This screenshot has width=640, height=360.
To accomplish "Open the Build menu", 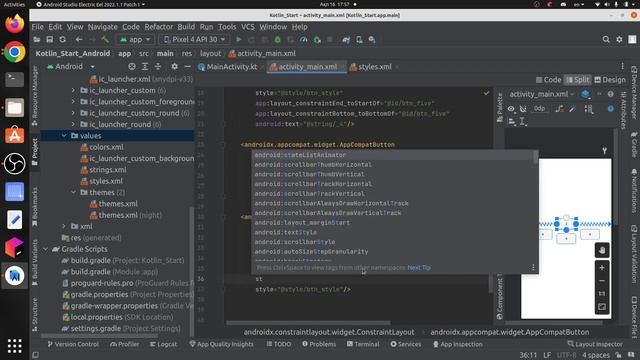I will click(x=186, y=27).
